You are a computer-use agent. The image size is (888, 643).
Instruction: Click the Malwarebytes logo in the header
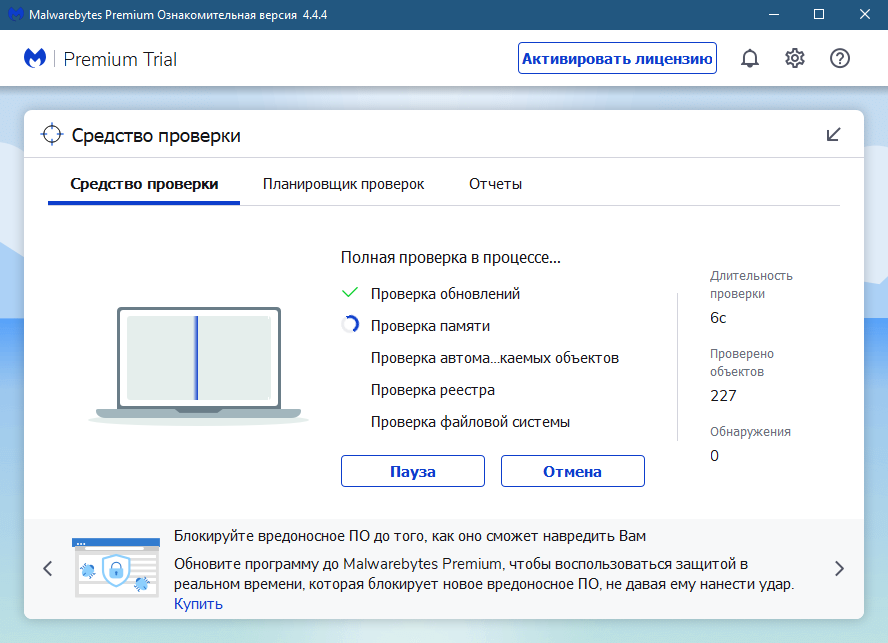[x=35, y=58]
